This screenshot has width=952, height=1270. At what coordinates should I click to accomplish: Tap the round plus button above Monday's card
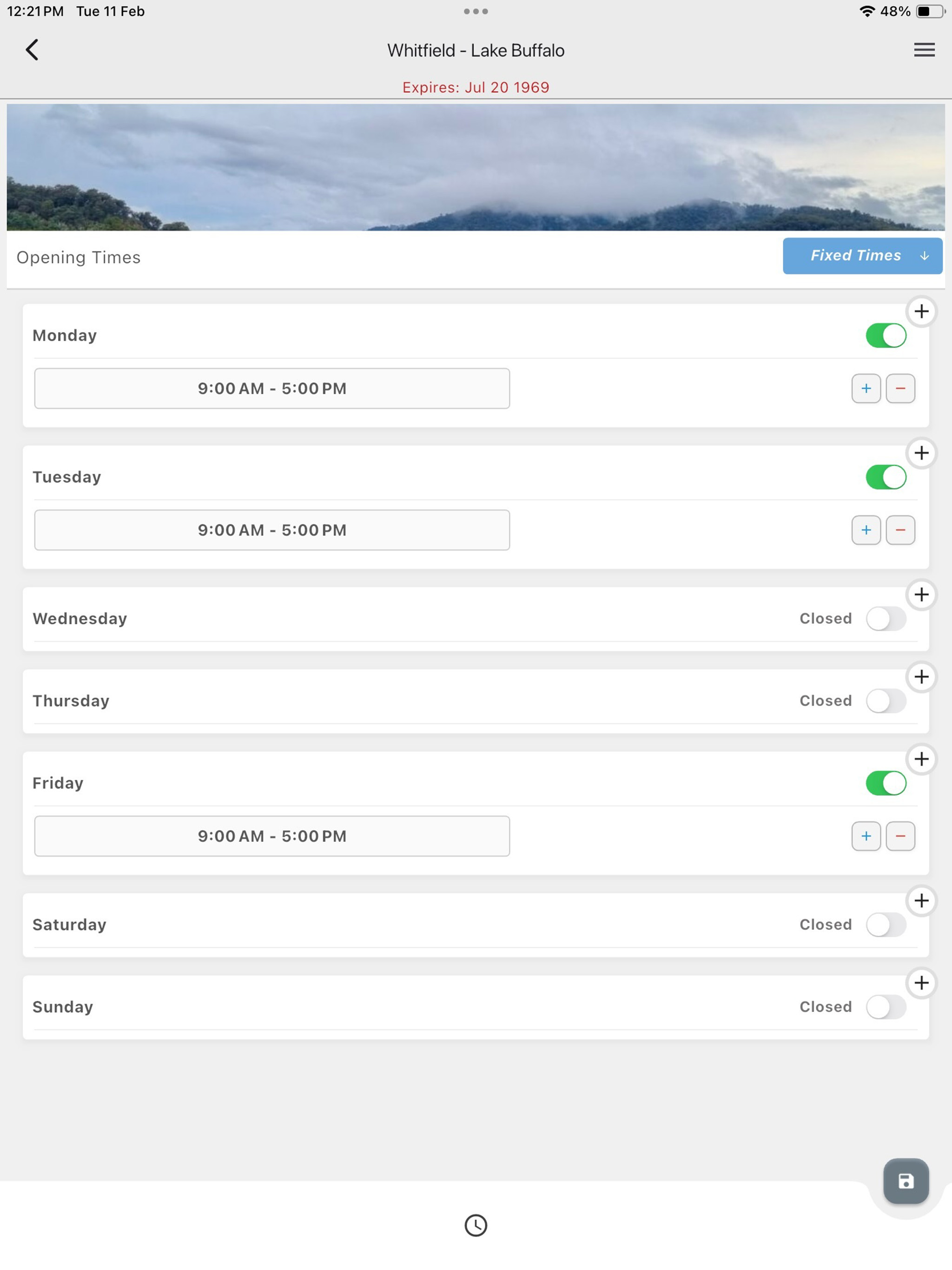pos(921,311)
